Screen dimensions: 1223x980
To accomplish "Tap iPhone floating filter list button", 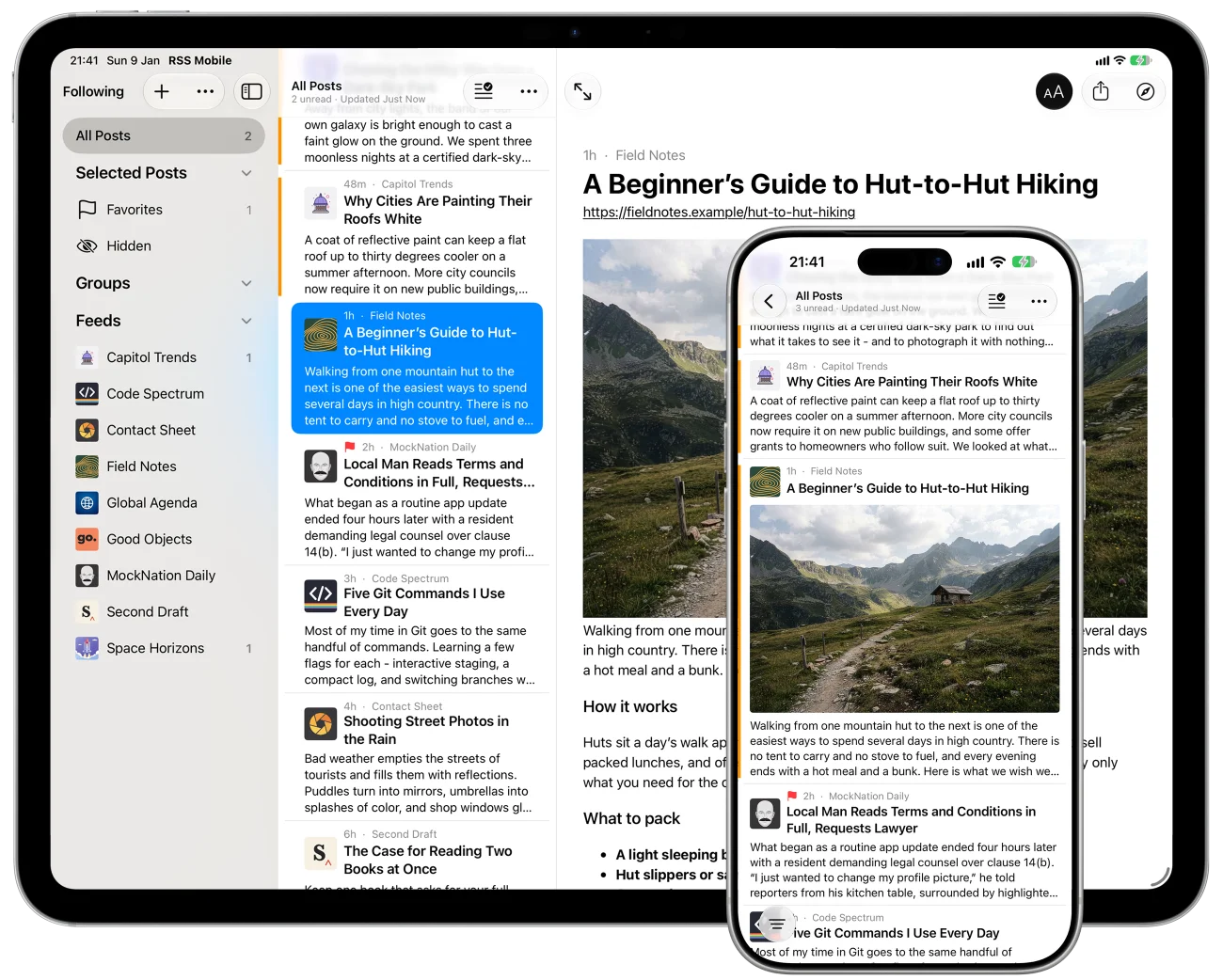I will pyautogui.click(x=777, y=925).
